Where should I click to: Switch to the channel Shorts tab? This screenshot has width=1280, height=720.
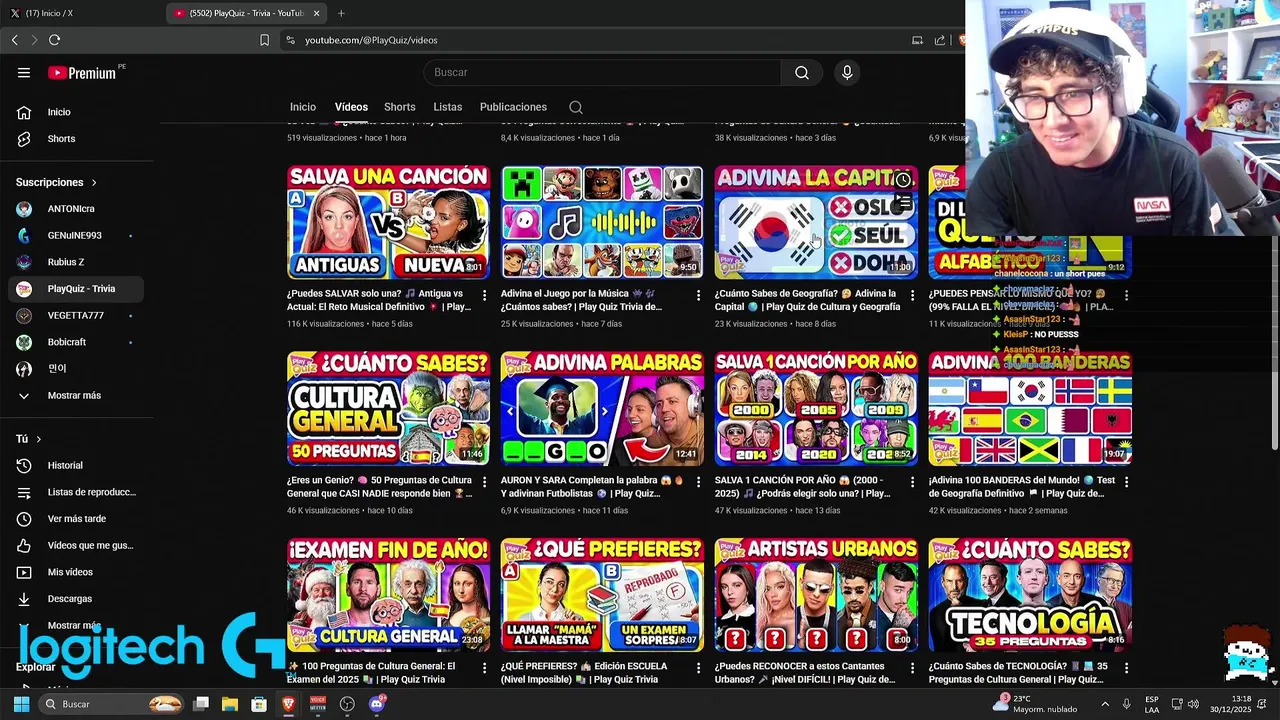coord(399,107)
